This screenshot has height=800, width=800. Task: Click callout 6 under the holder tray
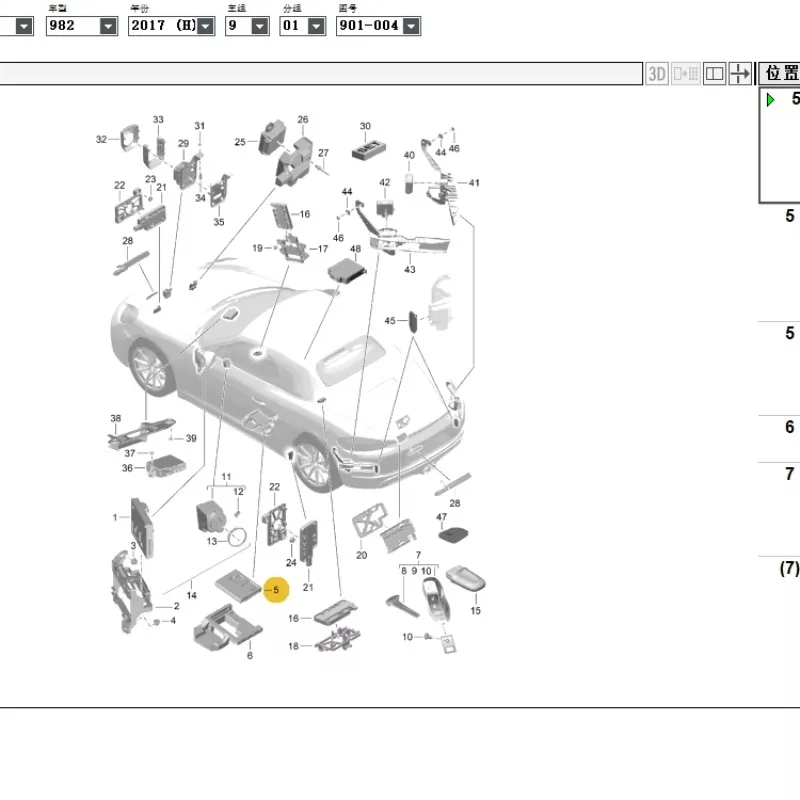pos(249,655)
